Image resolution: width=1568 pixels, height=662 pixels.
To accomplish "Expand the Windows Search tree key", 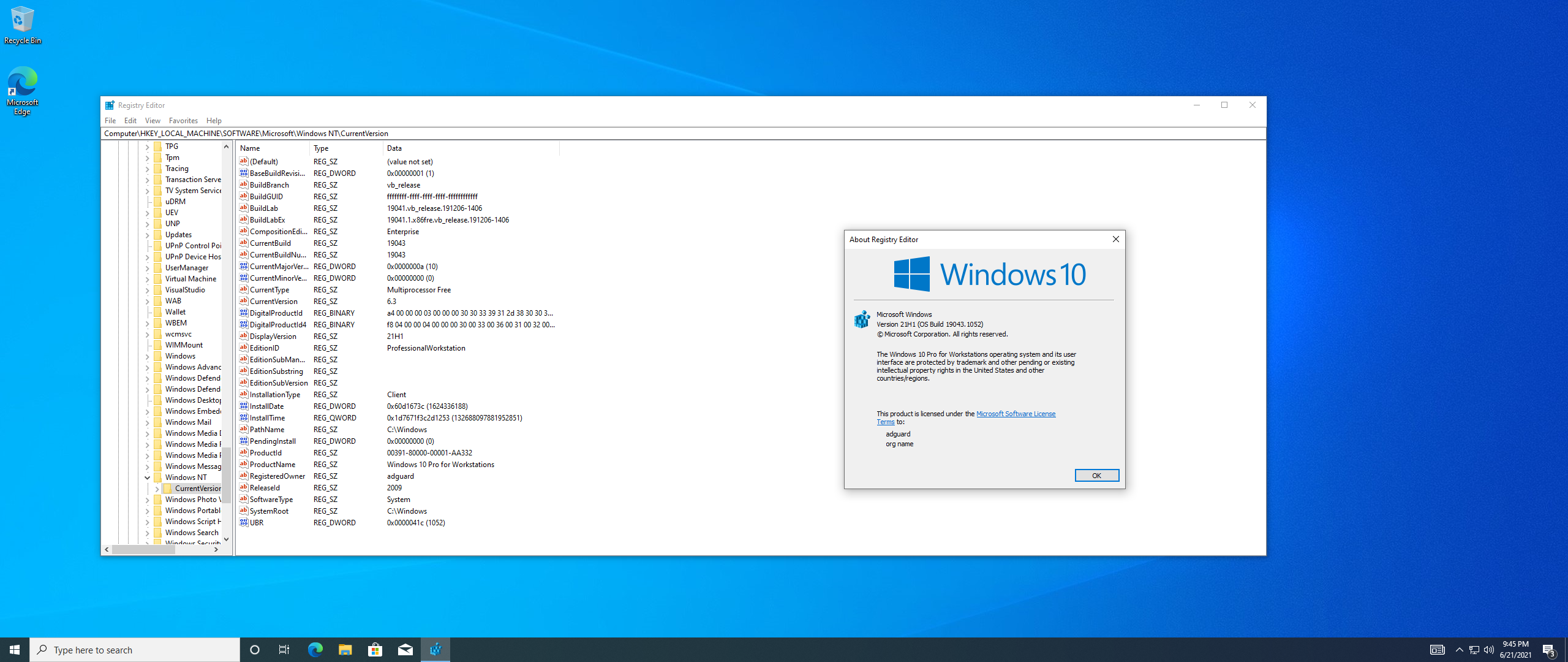I will pyautogui.click(x=148, y=533).
